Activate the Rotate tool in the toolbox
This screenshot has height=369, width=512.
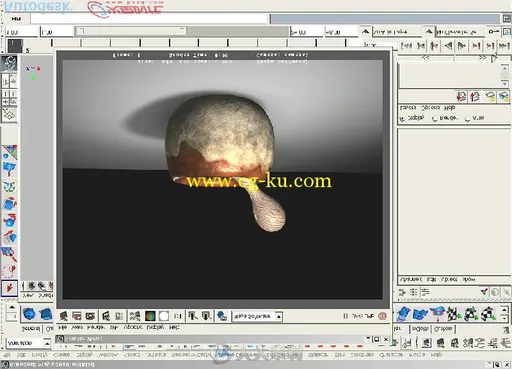(9, 221)
